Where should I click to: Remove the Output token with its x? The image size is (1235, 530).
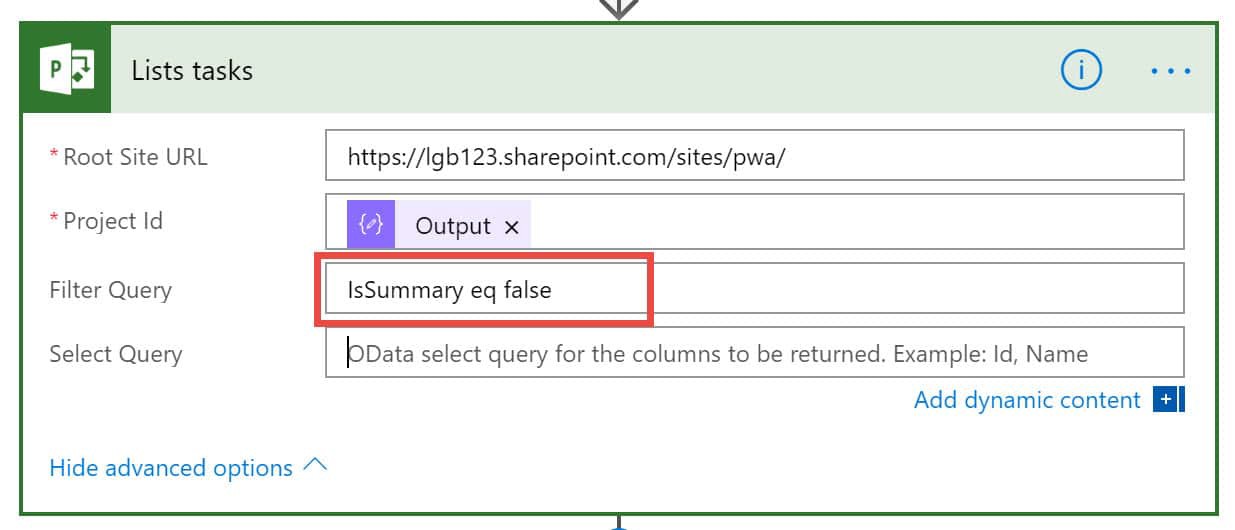(x=512, y=227)
